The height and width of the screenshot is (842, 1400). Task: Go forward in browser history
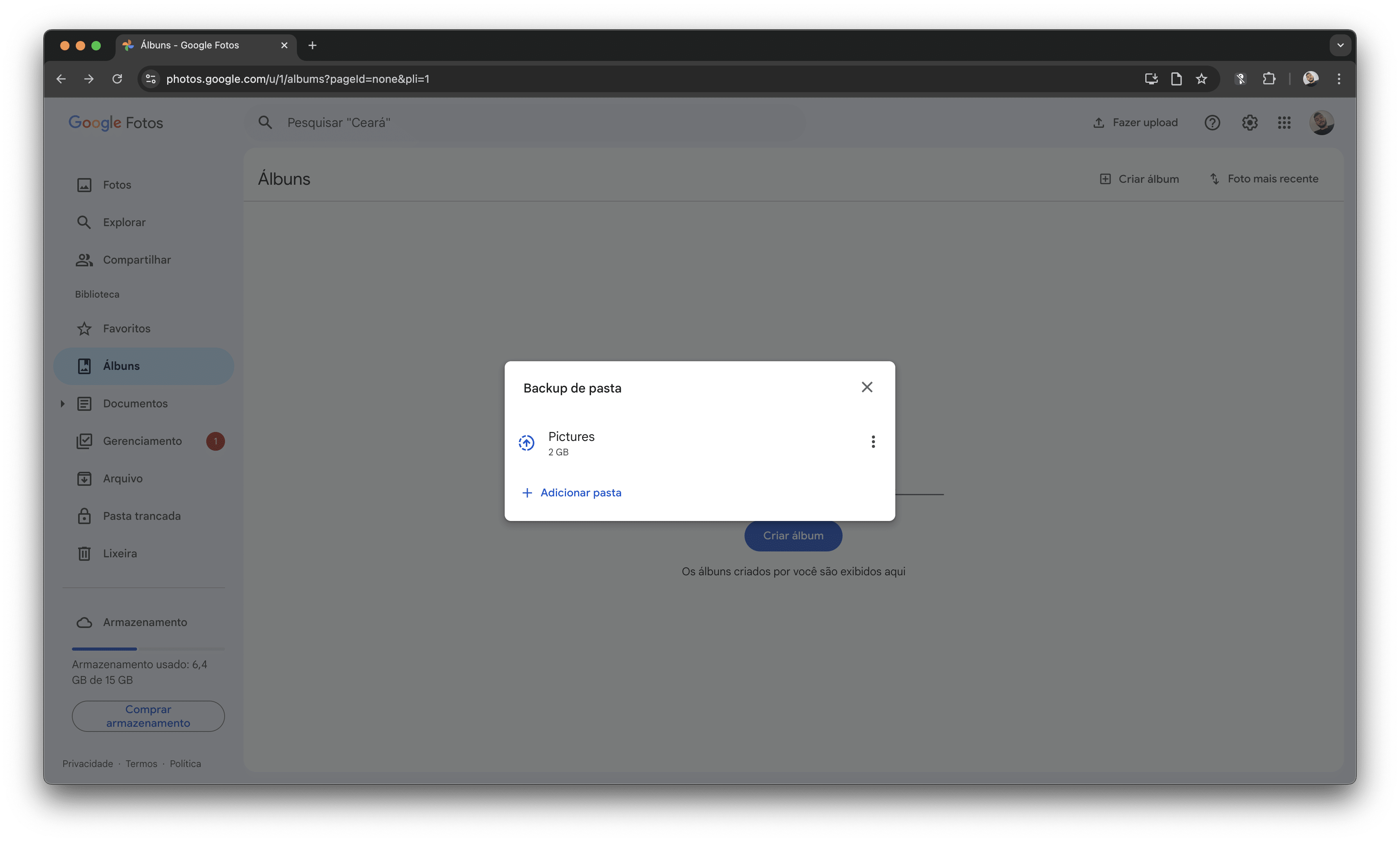point(89,79)
